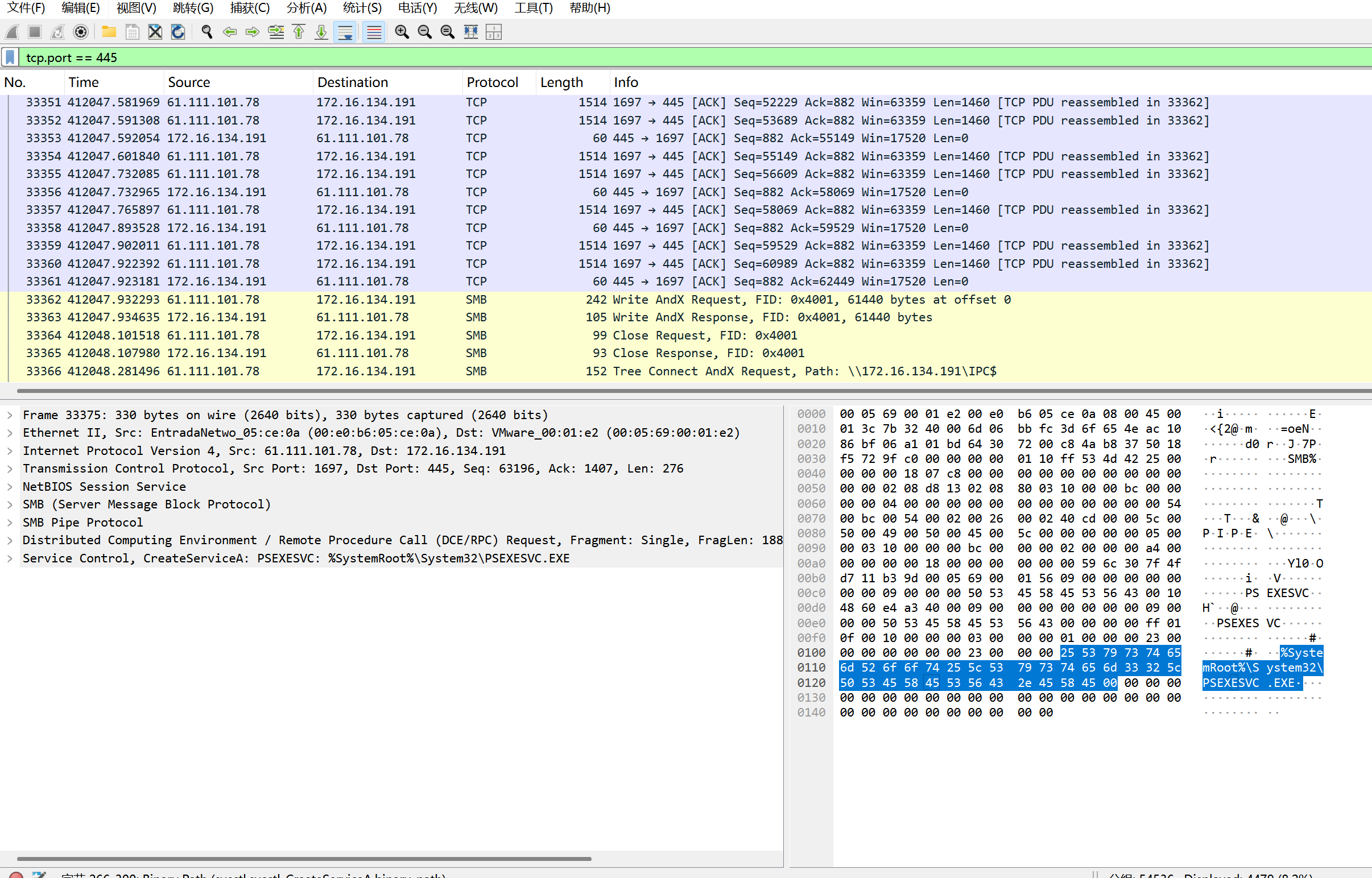Expand the SMB Pipe Protocol section
This screenshot has height=878, width=1372.
[10, 522]
